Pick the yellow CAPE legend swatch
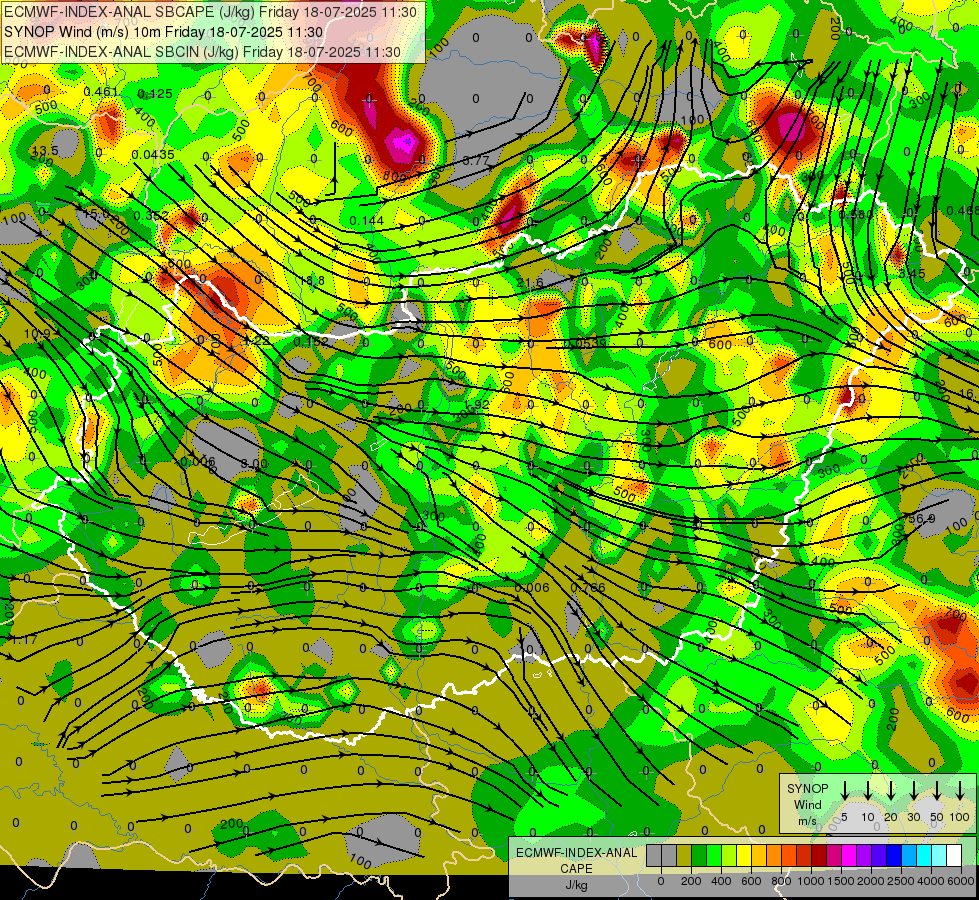The height and width of the screenshot is (900, 979). 744,856
